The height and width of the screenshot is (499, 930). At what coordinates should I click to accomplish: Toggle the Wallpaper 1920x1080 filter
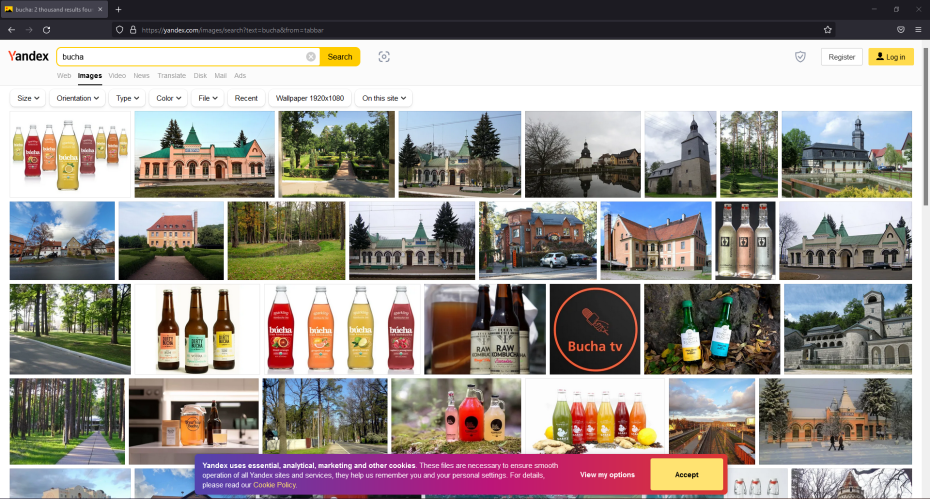click(x=310, y=98)
